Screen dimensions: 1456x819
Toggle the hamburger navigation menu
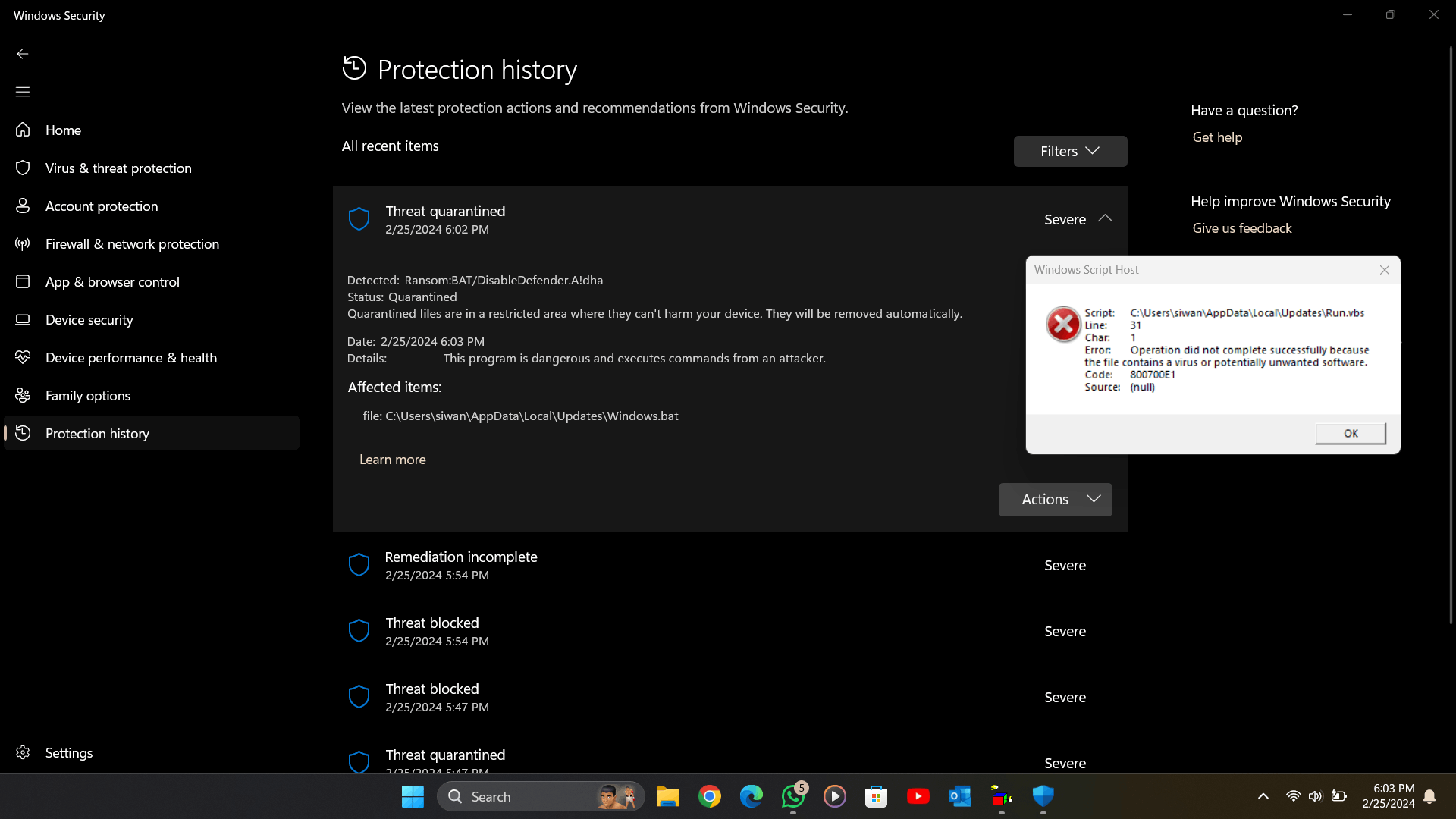23,92
